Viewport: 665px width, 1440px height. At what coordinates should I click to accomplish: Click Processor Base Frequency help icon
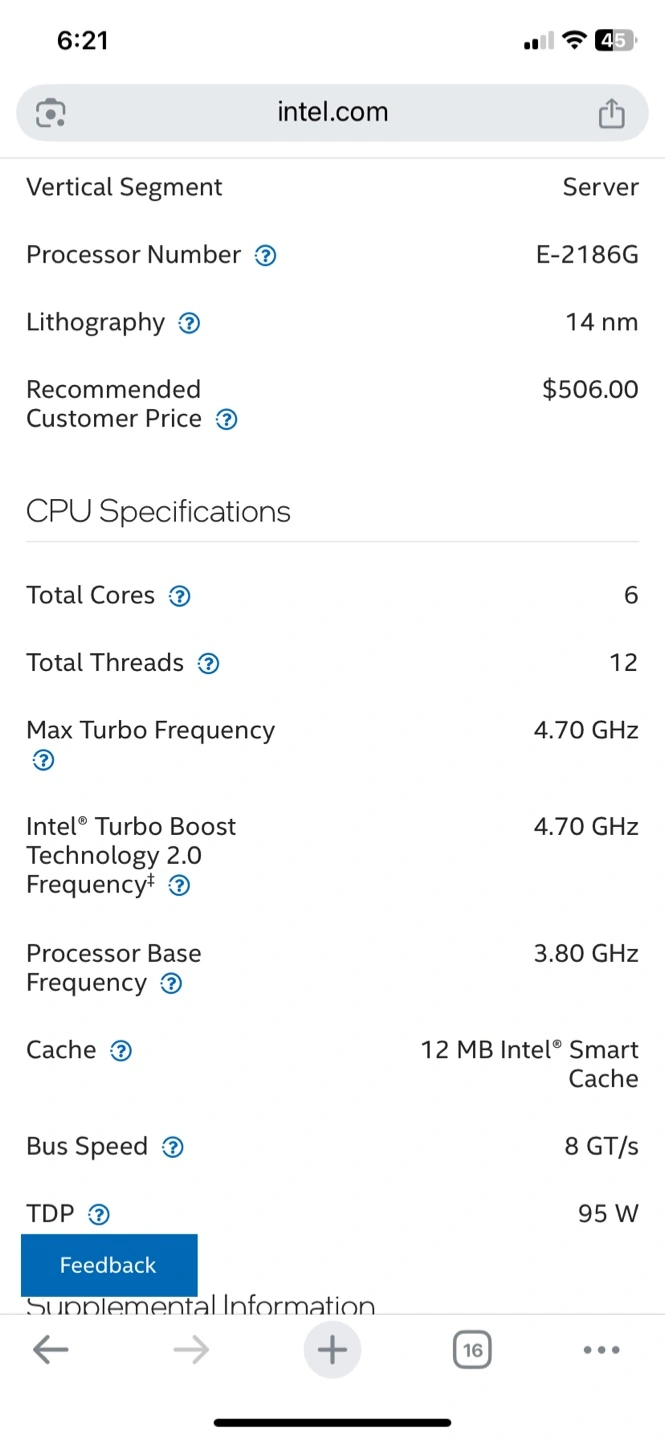click(171, 984)
